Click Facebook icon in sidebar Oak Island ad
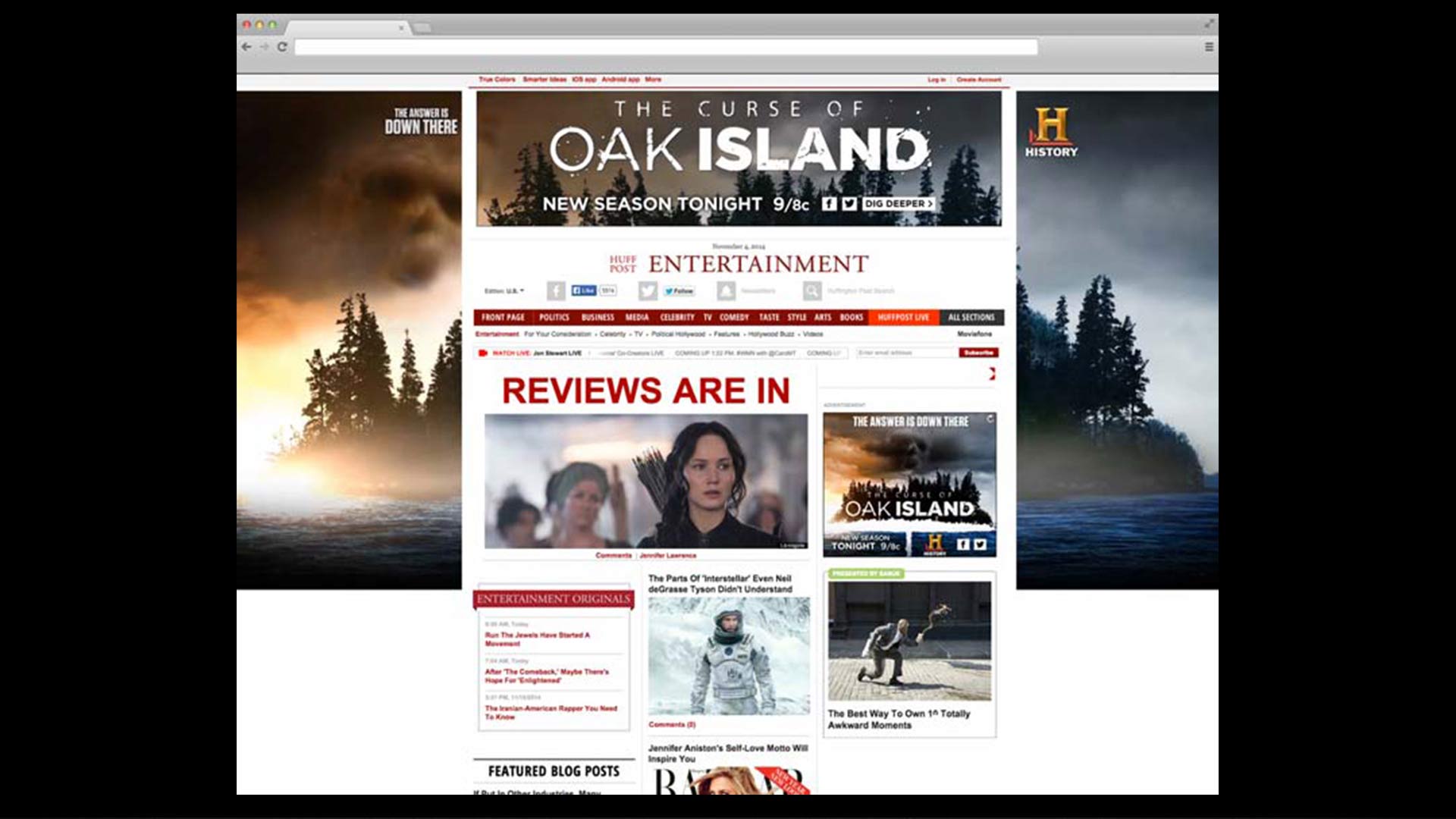This screenshot has height=819, width=1456. pyautogui.click(x=963, y=544)
